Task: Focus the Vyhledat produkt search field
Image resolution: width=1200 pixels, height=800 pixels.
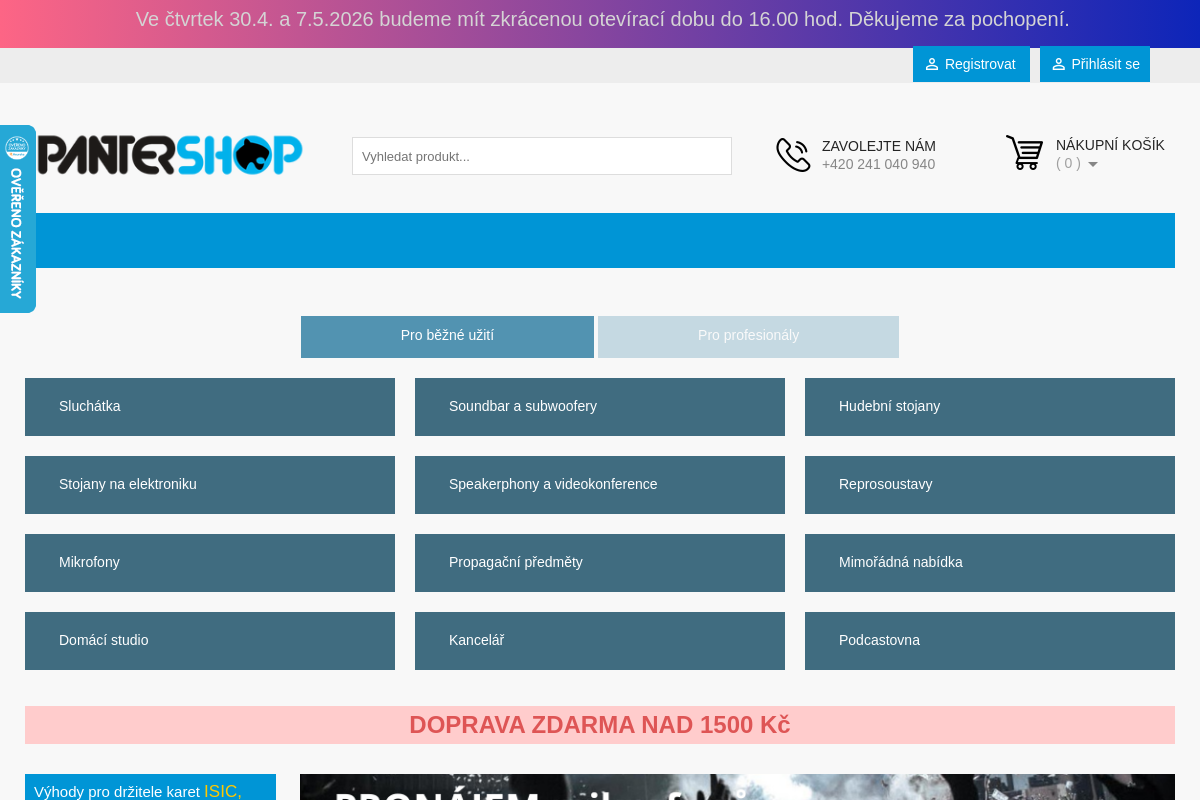Action: click(541, 156)
